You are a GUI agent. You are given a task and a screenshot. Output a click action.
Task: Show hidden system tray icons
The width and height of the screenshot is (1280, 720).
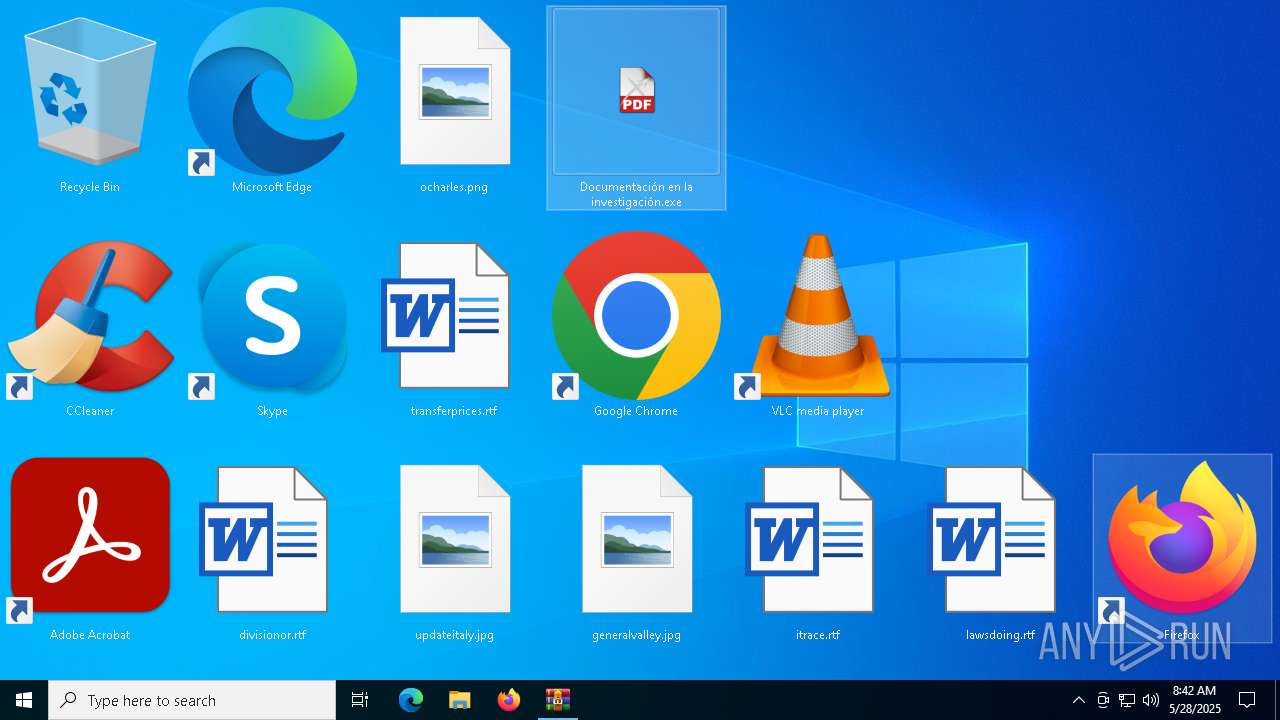coord(1078,700)
